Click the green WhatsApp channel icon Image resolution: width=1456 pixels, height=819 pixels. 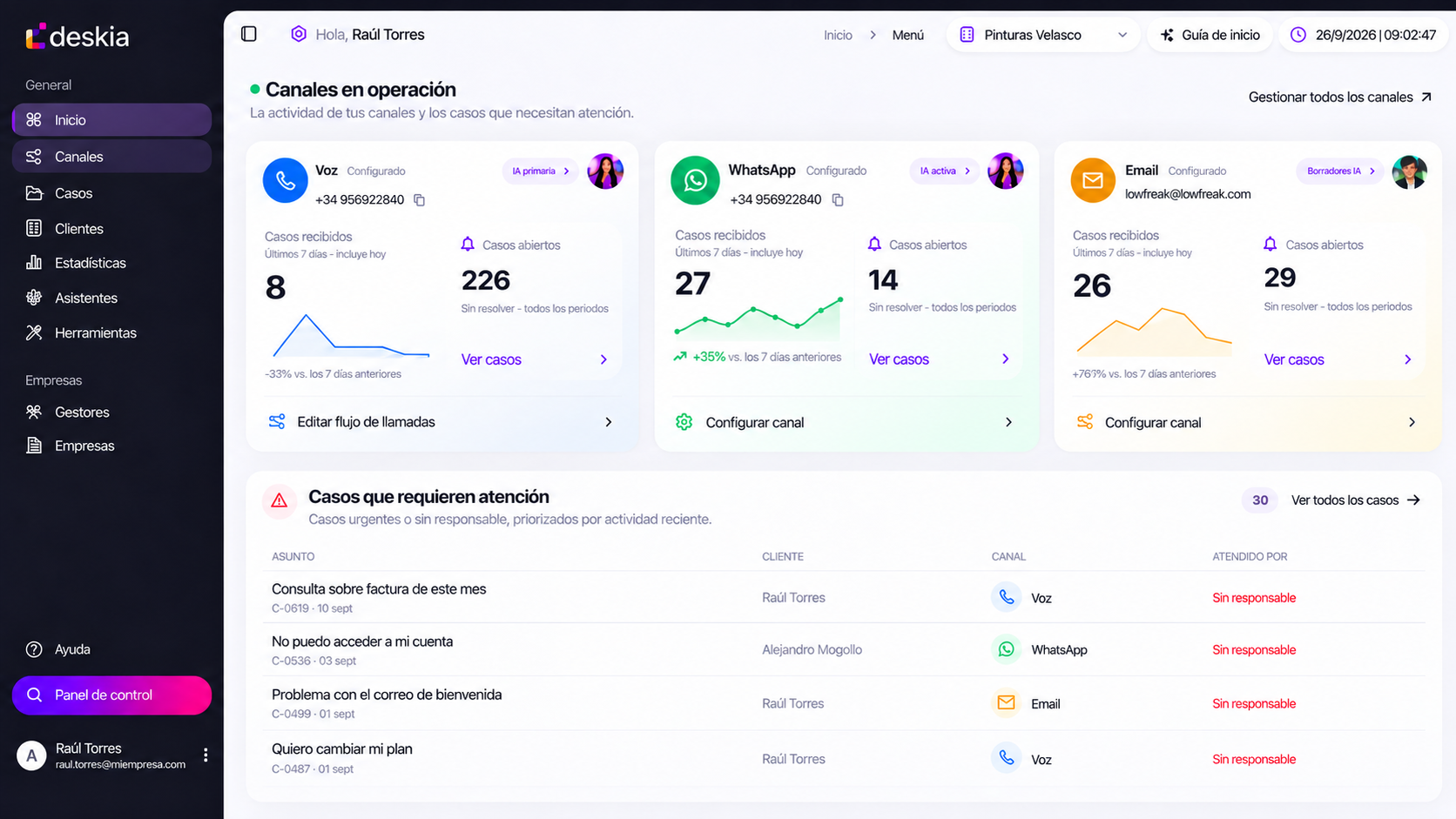695,180
